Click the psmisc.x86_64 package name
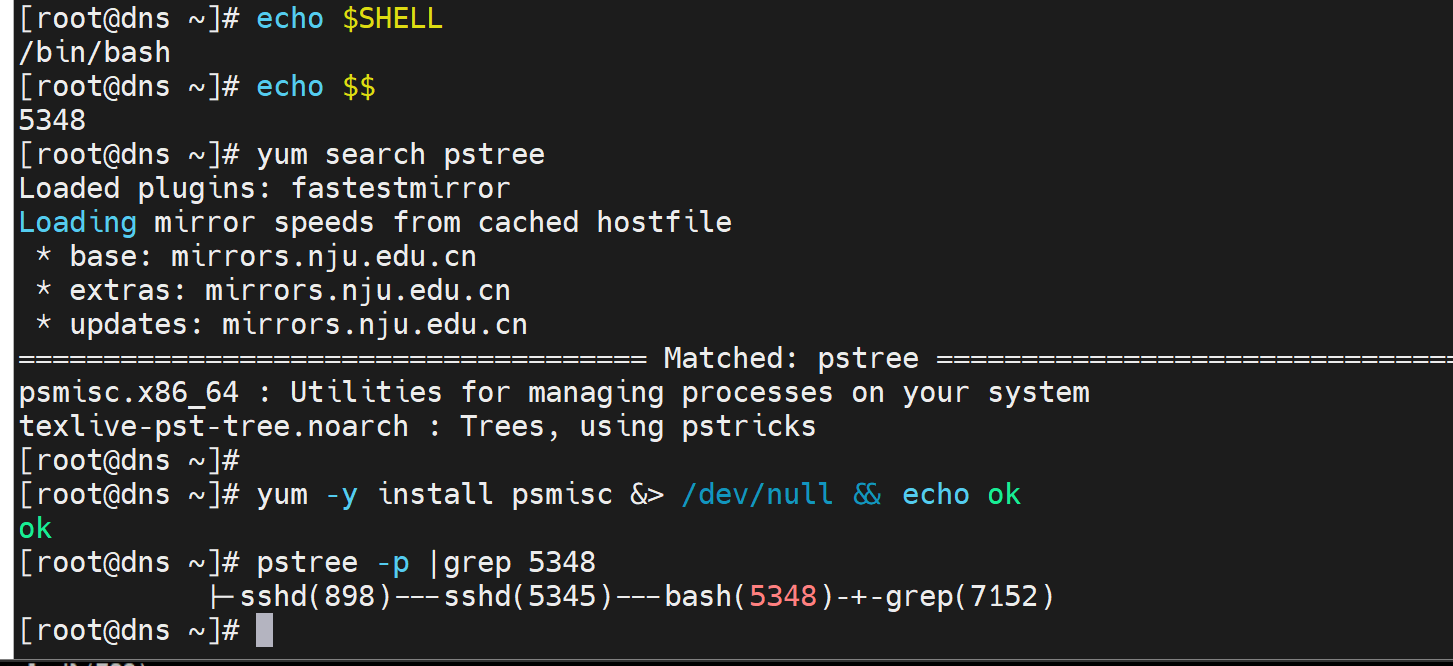 click(x=129, y=392)
